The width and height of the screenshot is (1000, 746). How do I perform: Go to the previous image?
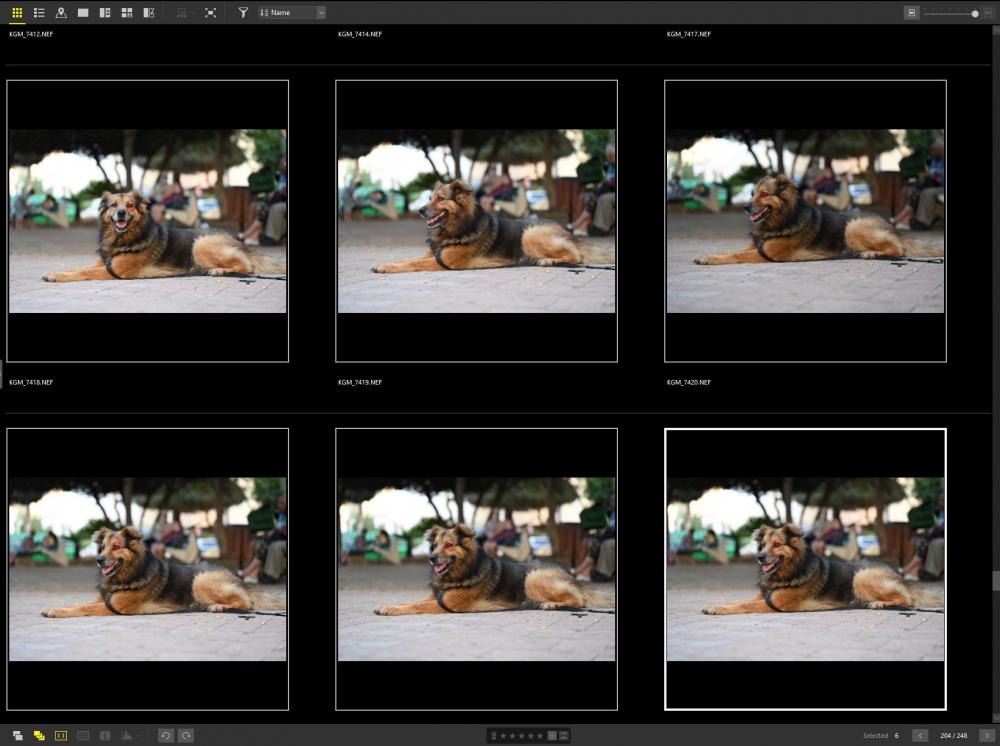tap(920, 735)
